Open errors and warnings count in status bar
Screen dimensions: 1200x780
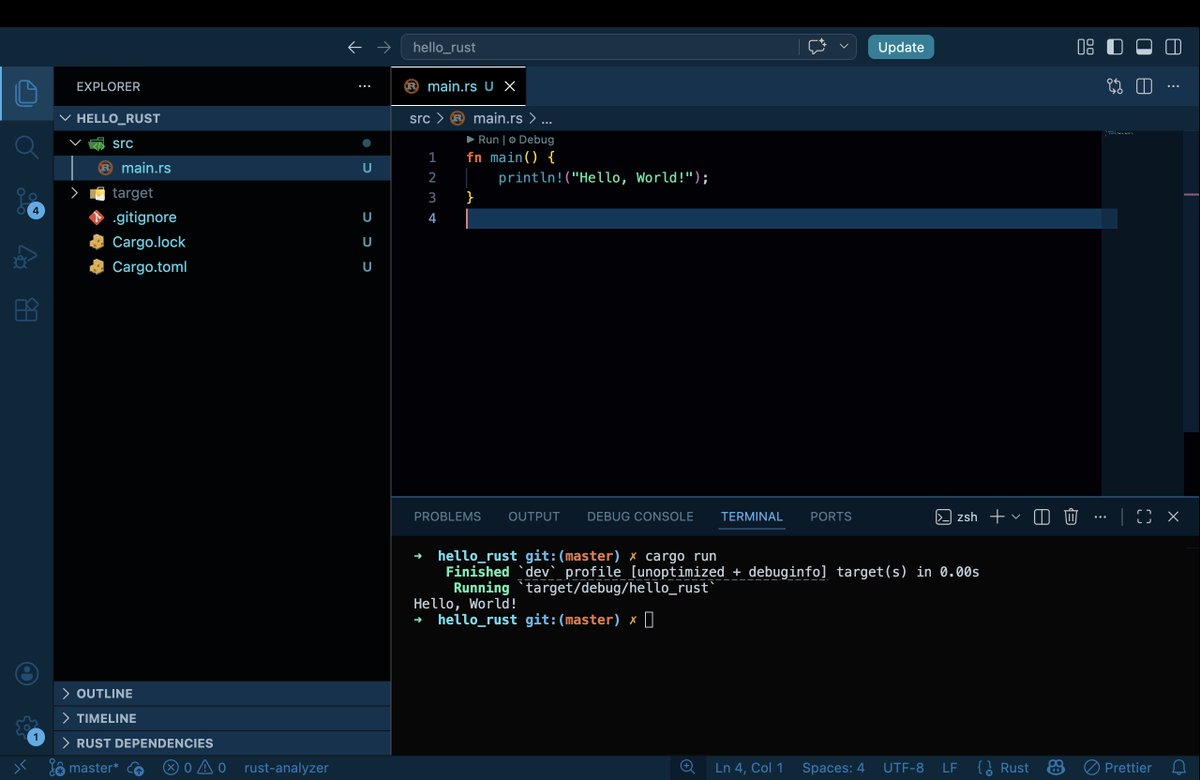coord(195,768)
